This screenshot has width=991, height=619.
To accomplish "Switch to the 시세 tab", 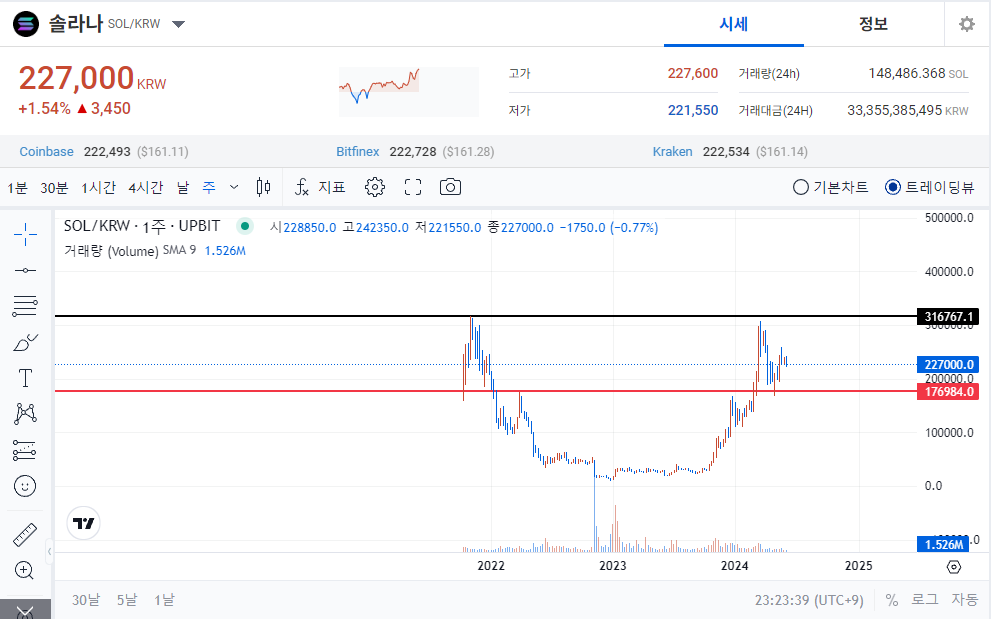I will click(734, 24).
